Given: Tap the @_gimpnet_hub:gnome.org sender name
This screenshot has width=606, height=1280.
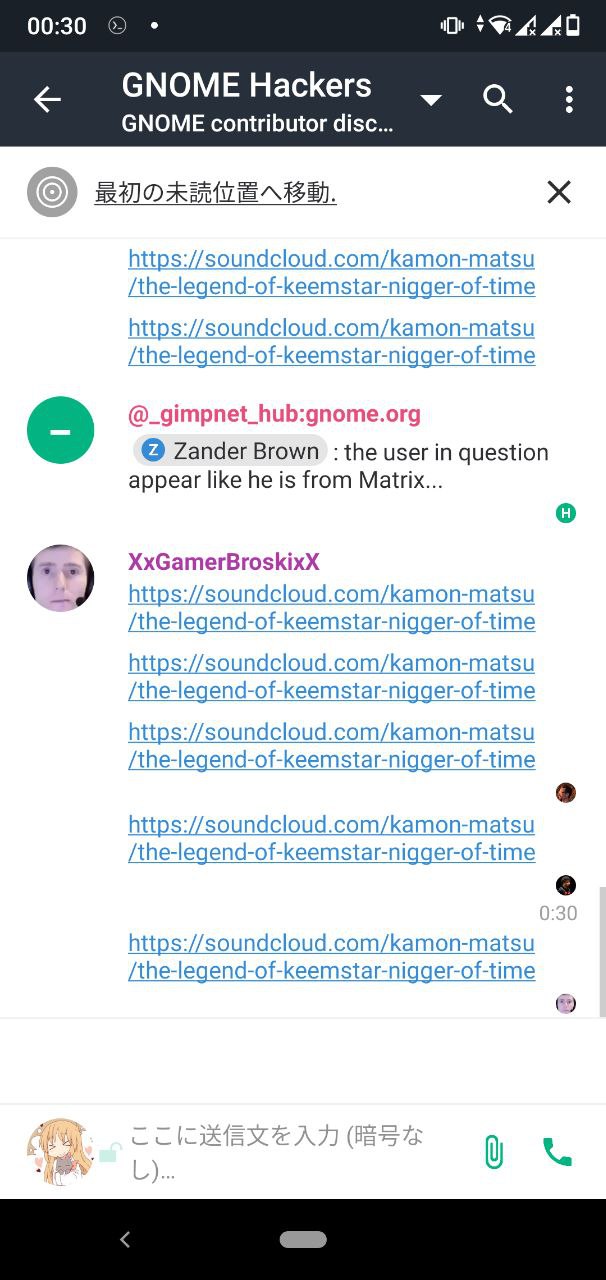Looking at the screenshot, I should 274,414.
